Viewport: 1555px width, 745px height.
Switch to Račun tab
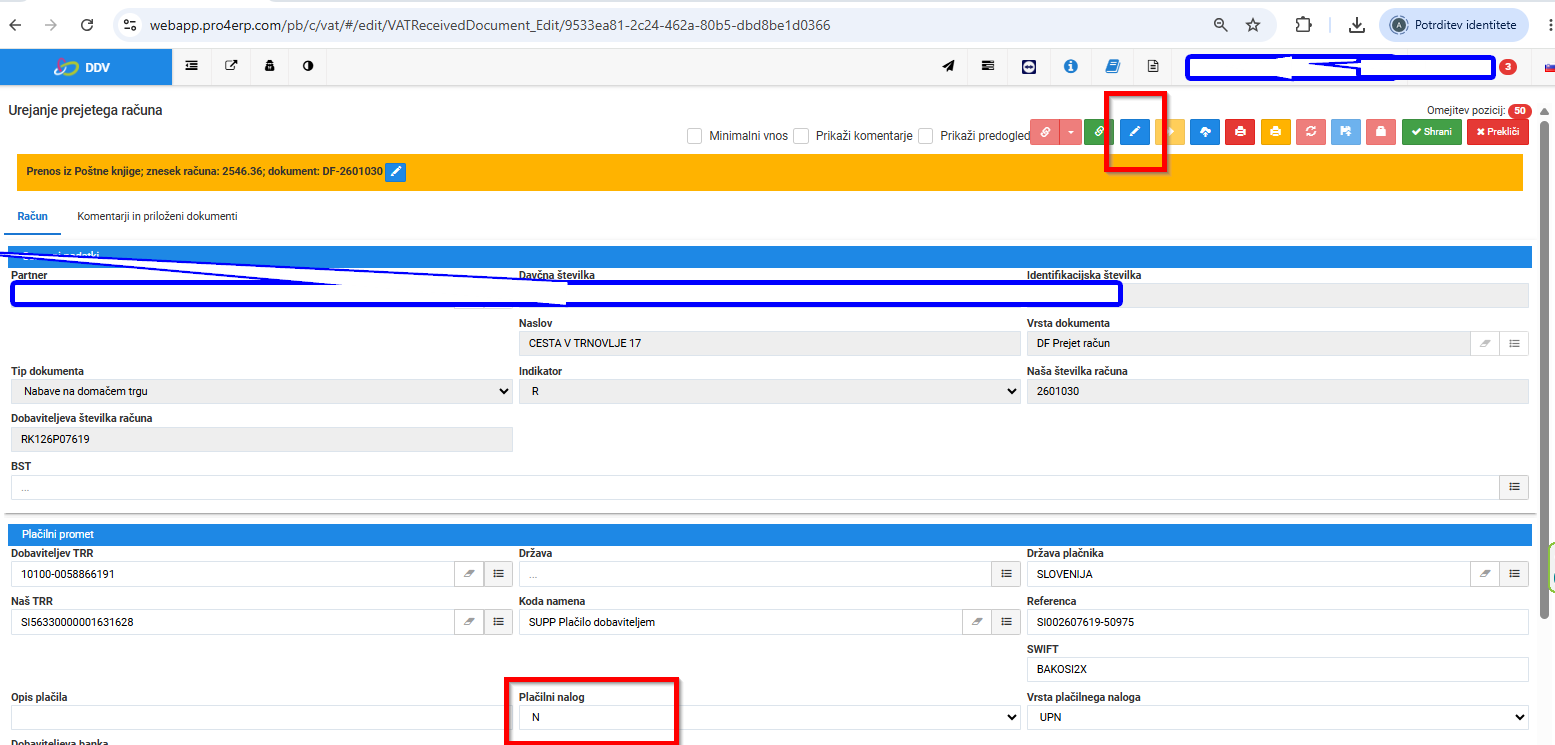33,216
